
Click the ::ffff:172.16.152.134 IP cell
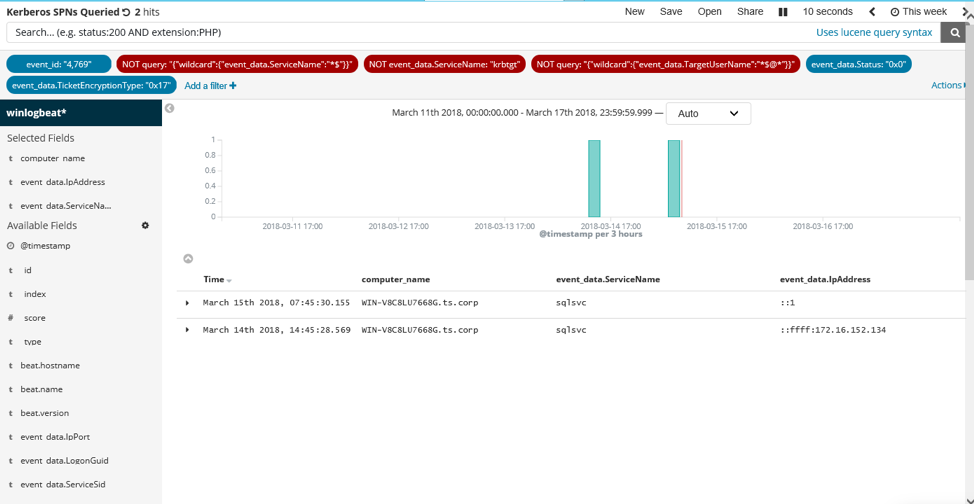tap(832, 330)
